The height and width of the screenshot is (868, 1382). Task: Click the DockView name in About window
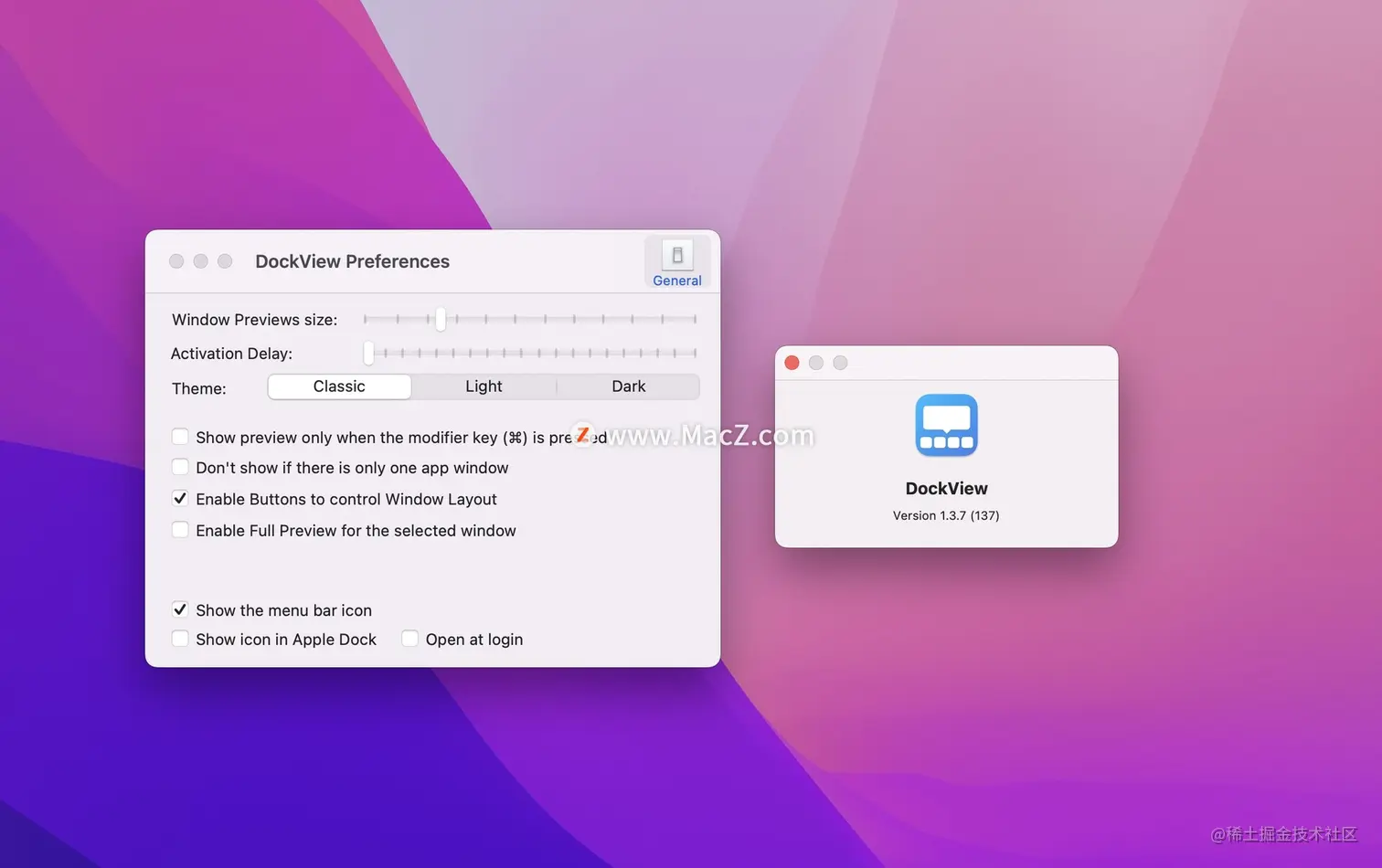coord(946,489)
